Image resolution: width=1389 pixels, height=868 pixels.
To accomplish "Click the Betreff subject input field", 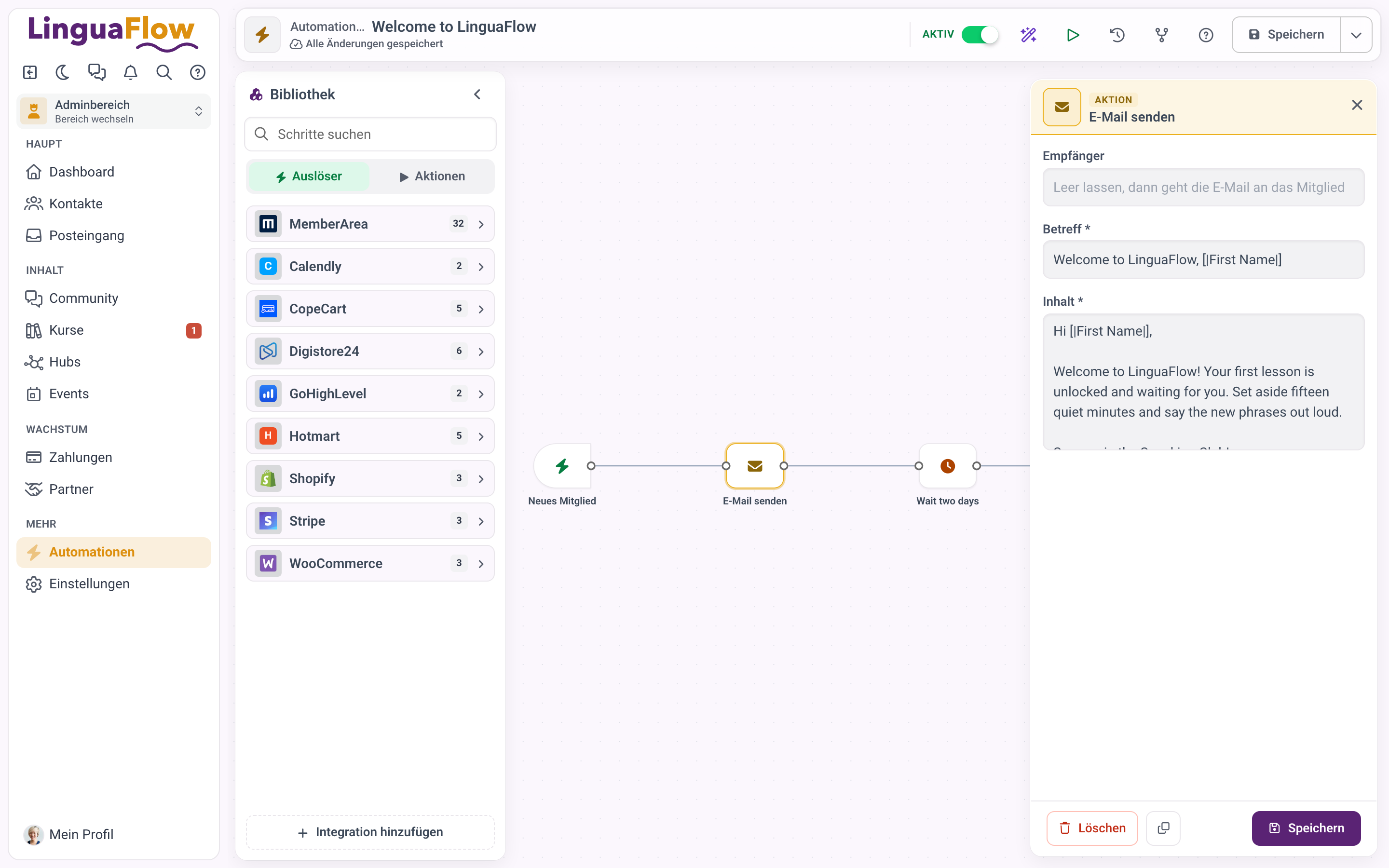I will [1203, 259].
